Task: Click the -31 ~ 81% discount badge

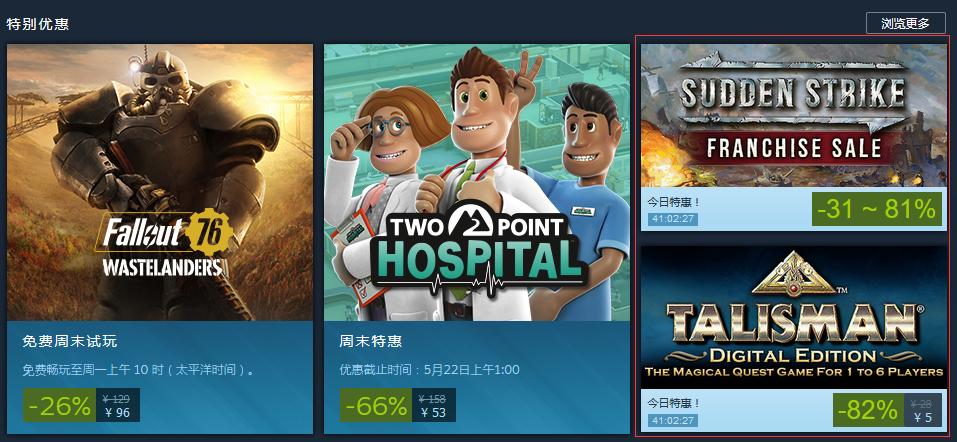Action: tap(876, 209)
